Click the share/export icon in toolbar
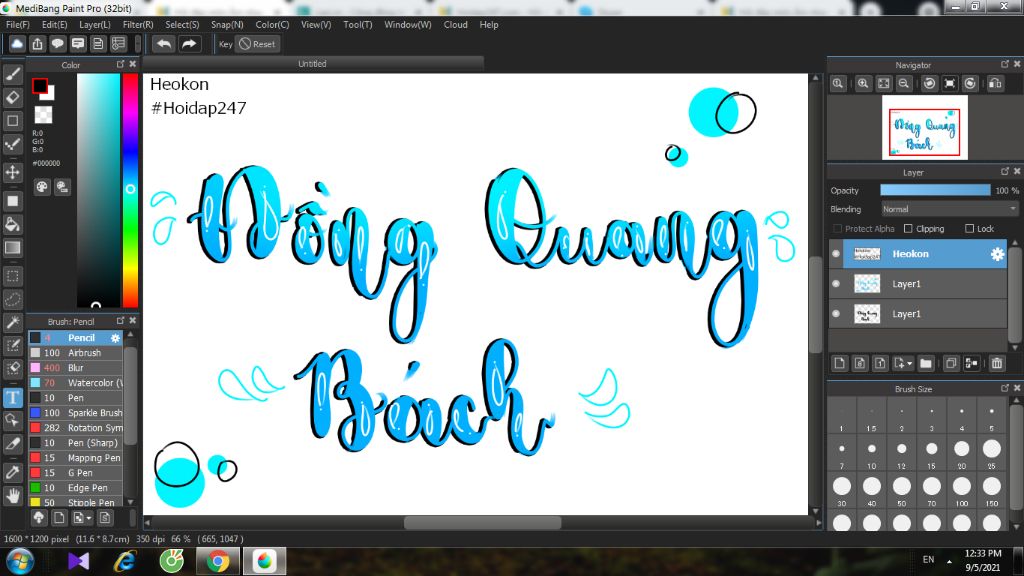 [37, 44]
